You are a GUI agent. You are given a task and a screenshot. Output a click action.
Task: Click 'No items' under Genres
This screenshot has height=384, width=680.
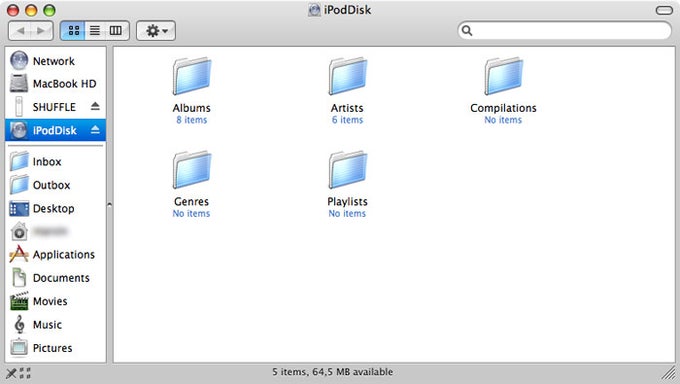pos(191,214)
